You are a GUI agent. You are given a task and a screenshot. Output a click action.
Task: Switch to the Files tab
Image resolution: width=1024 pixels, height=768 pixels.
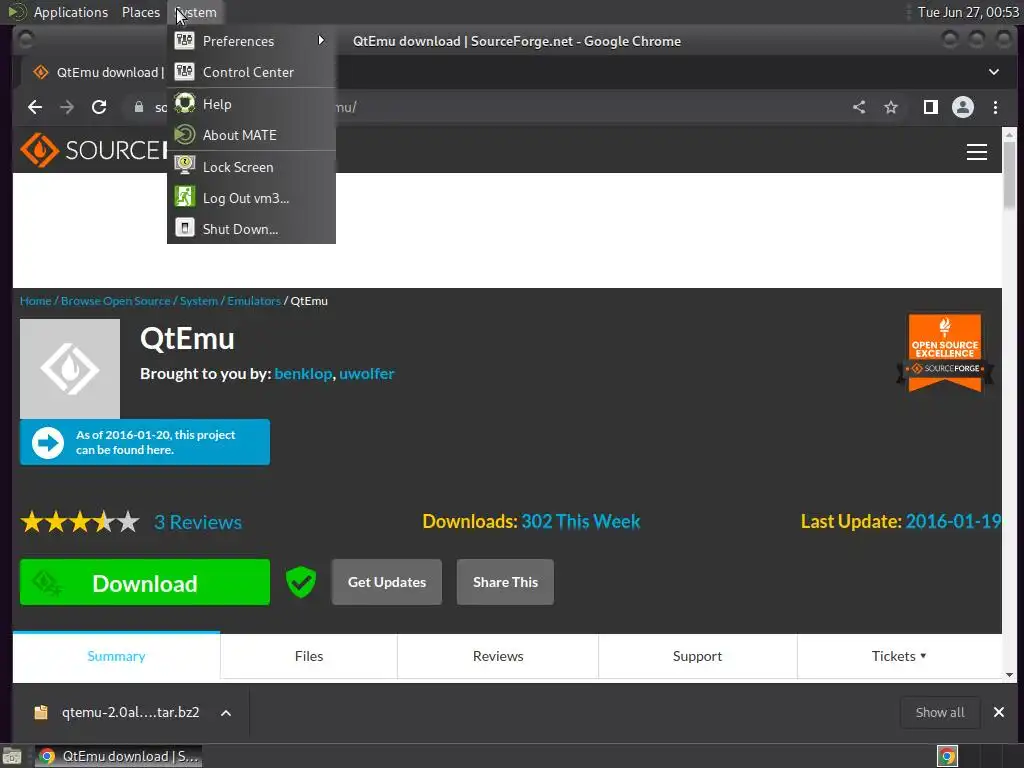coord(309,656)
